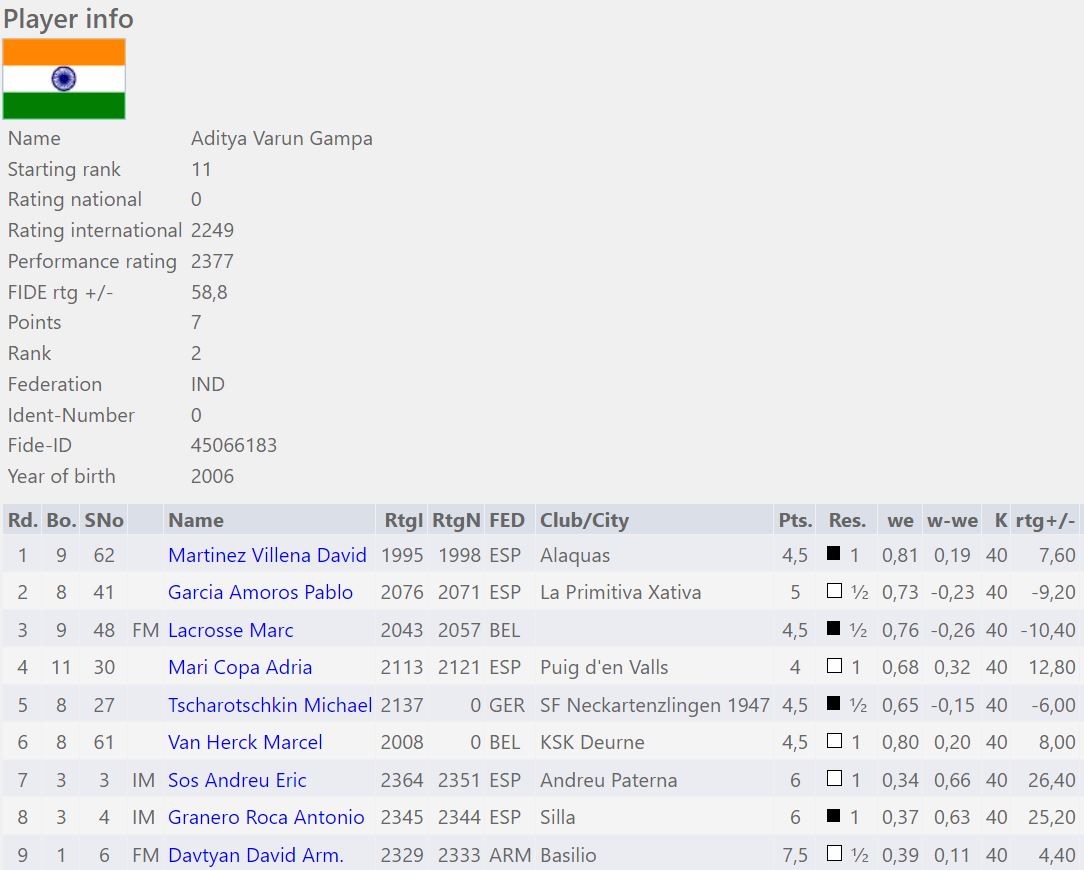Open Sos Andreu Eric player page
Image resolution: width=1084 pixels, height=870 pixels.
(237, 780)
